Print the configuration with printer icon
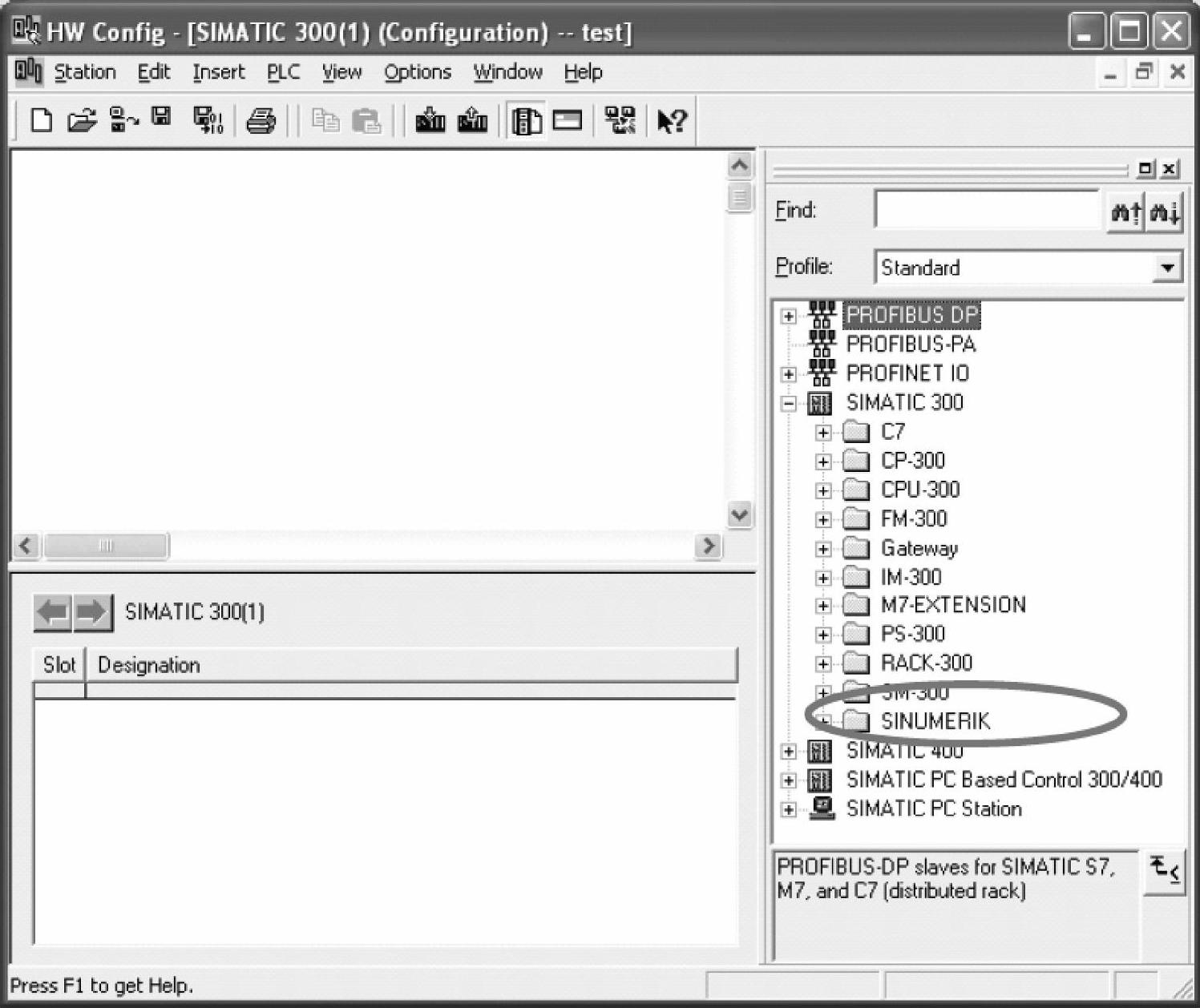The height and width of the screenshot is (1008, 1200). coord(261,121)
